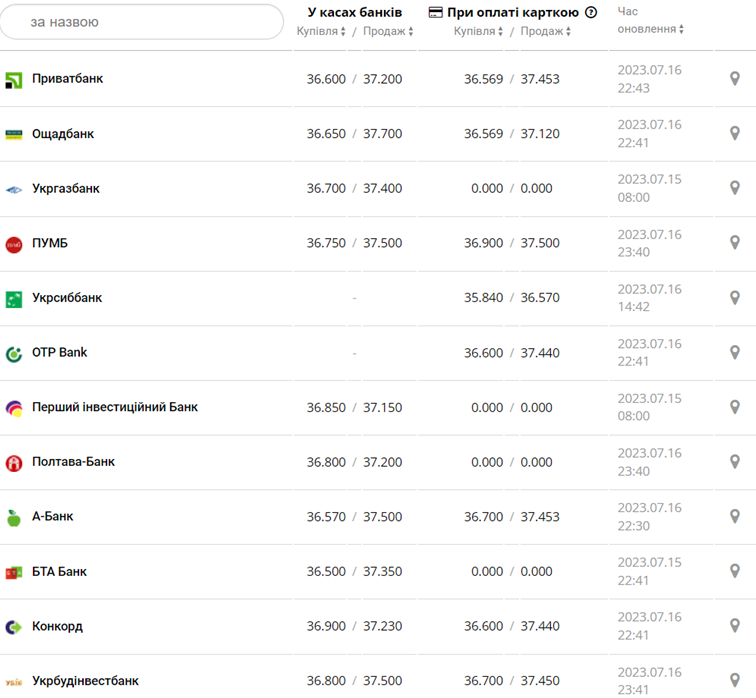Sort by card payment Продаж rate
The height and width of the screenshot is (698, 756).
545,31
